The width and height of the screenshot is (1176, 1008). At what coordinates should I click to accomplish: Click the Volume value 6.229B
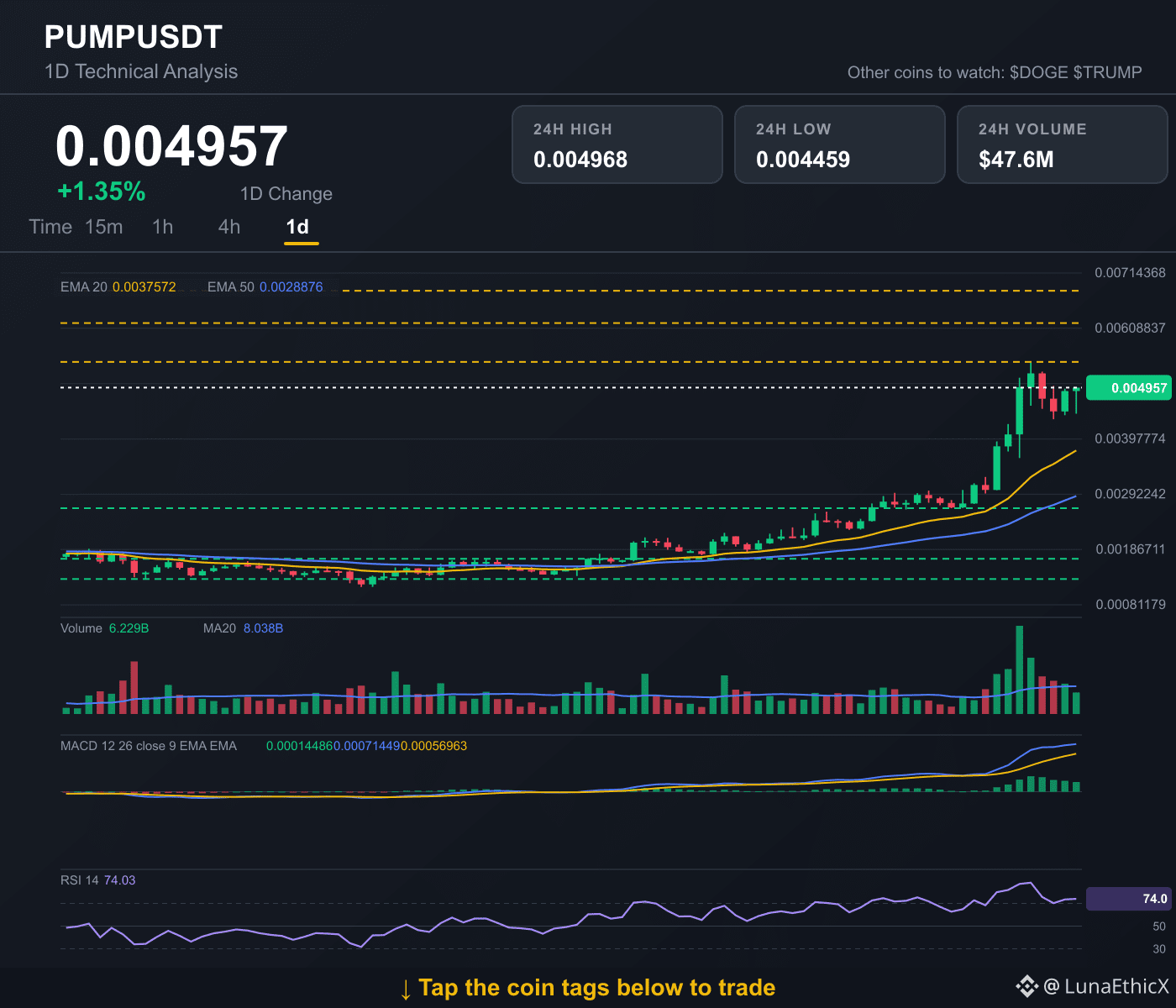pyautogui.click(x=129, y=628)
